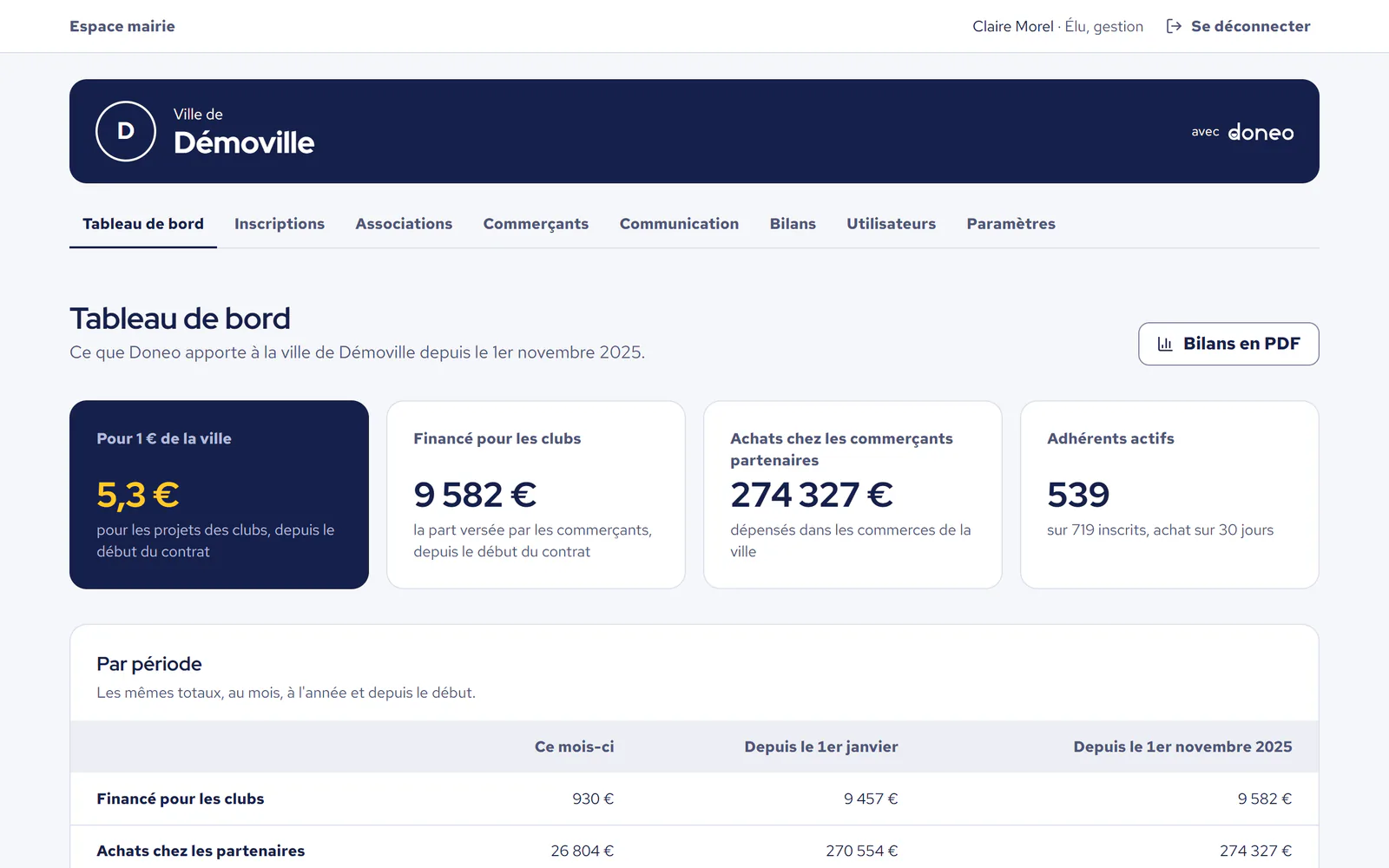Open the Tableau de bord tab
This screenshot has width=1389, height=868.
tap(143, 224)
